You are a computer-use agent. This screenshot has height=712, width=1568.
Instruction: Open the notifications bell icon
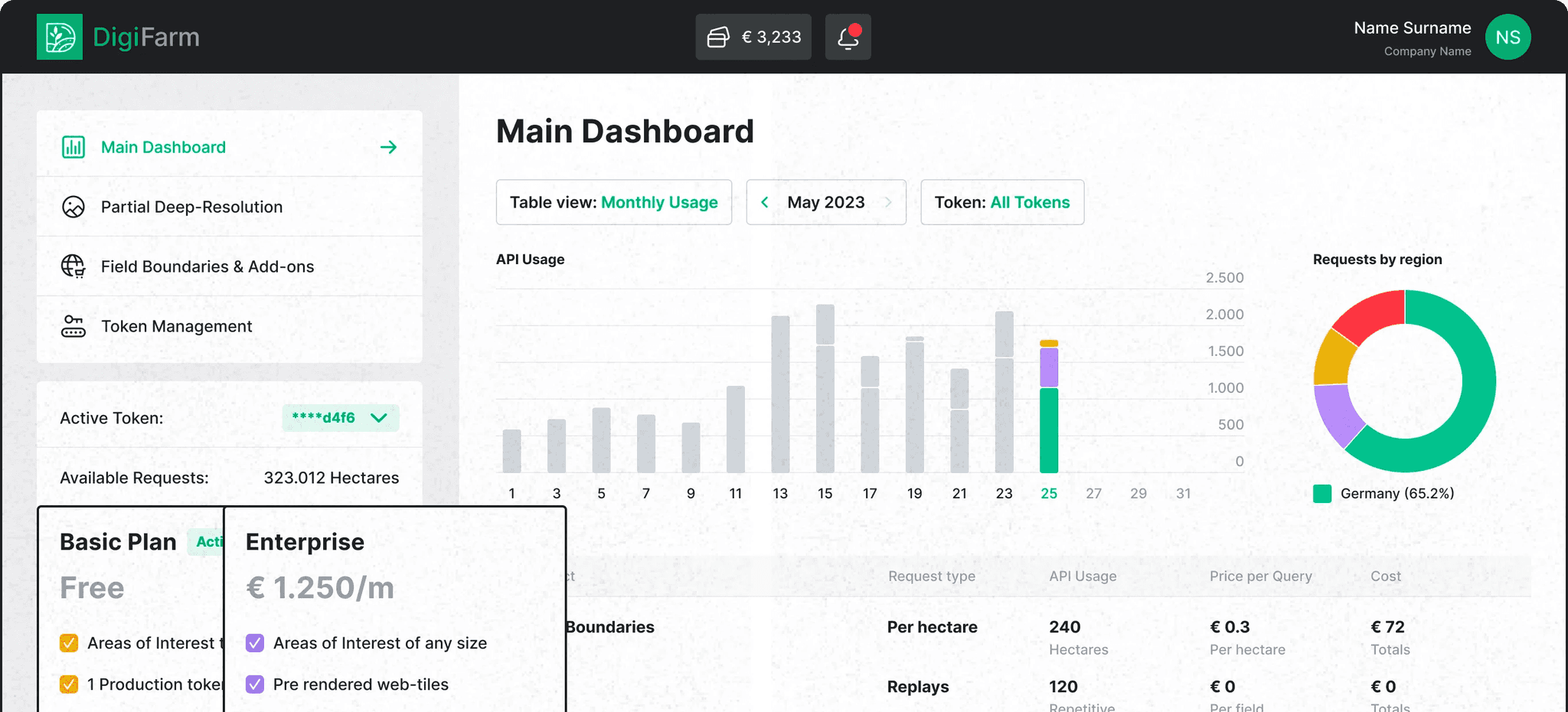847,36
